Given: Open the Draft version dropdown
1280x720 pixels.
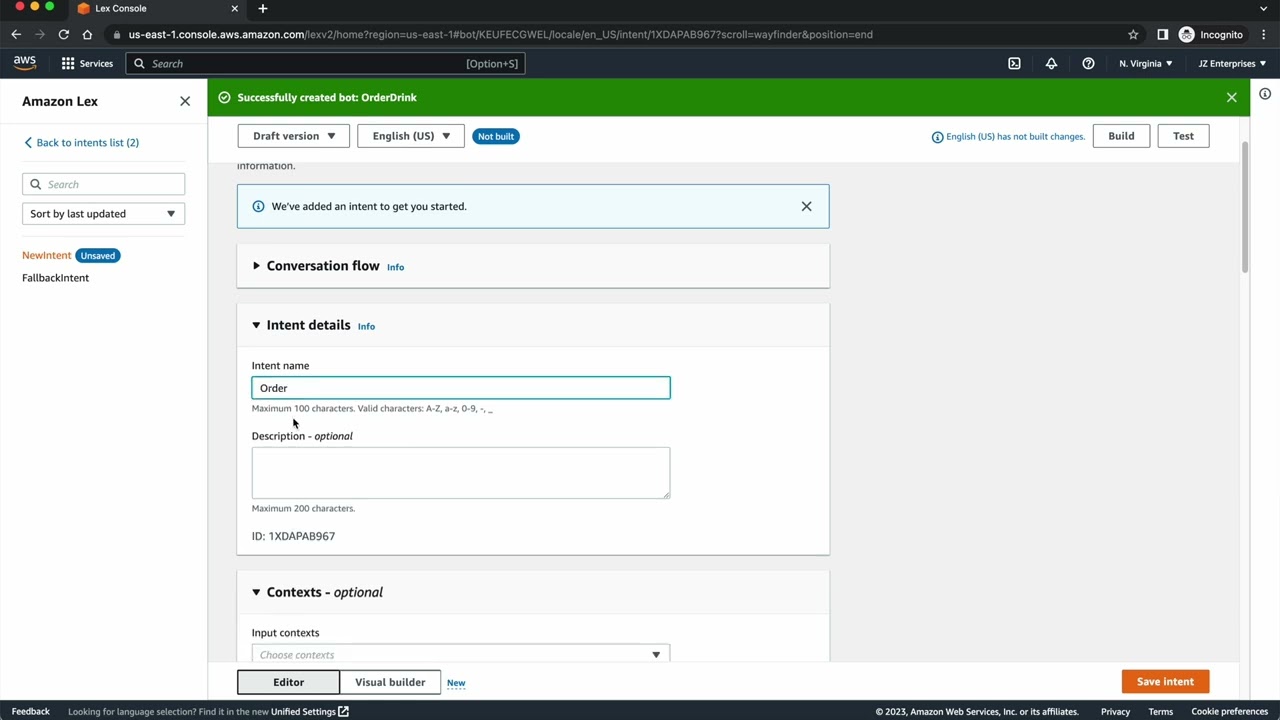Looking at the screenshot, I should pos(293,136).
